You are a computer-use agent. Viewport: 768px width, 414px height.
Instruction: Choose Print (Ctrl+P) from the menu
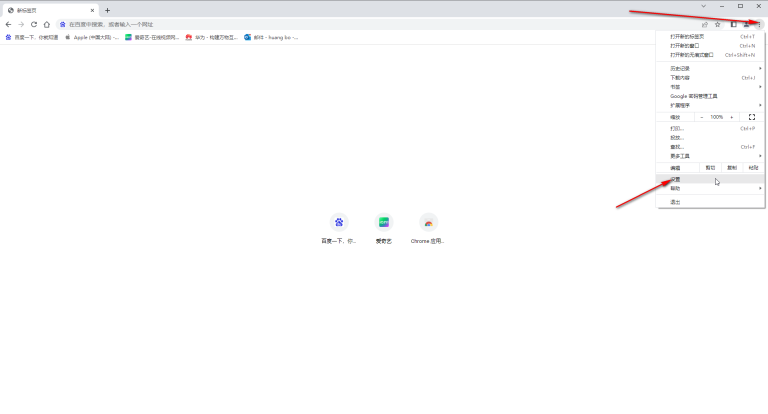click(x=710, y=129)
